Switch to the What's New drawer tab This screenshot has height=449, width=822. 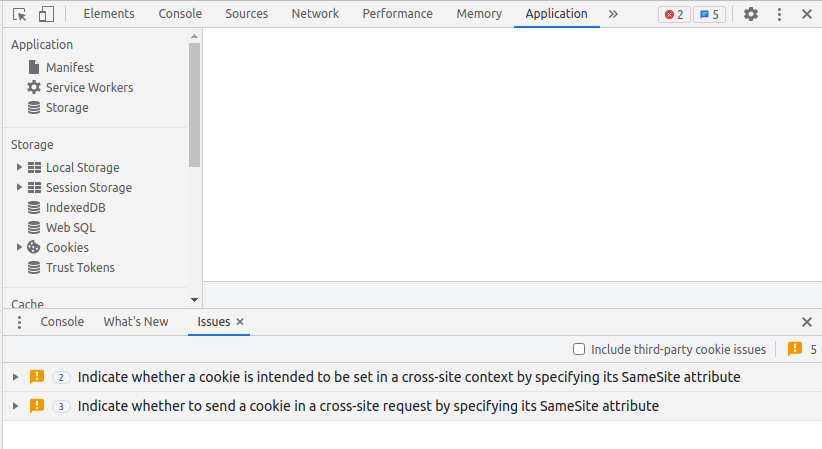[136, 322]
